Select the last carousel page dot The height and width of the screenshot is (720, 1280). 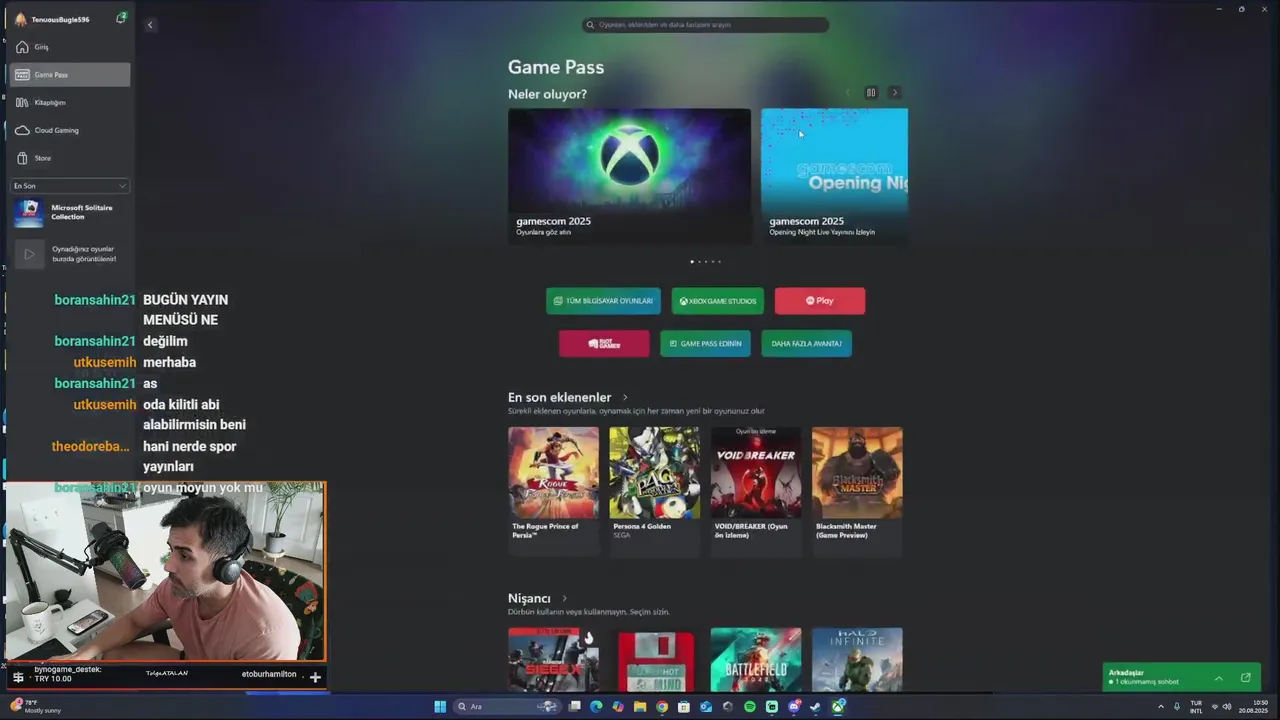coord(719,262)
